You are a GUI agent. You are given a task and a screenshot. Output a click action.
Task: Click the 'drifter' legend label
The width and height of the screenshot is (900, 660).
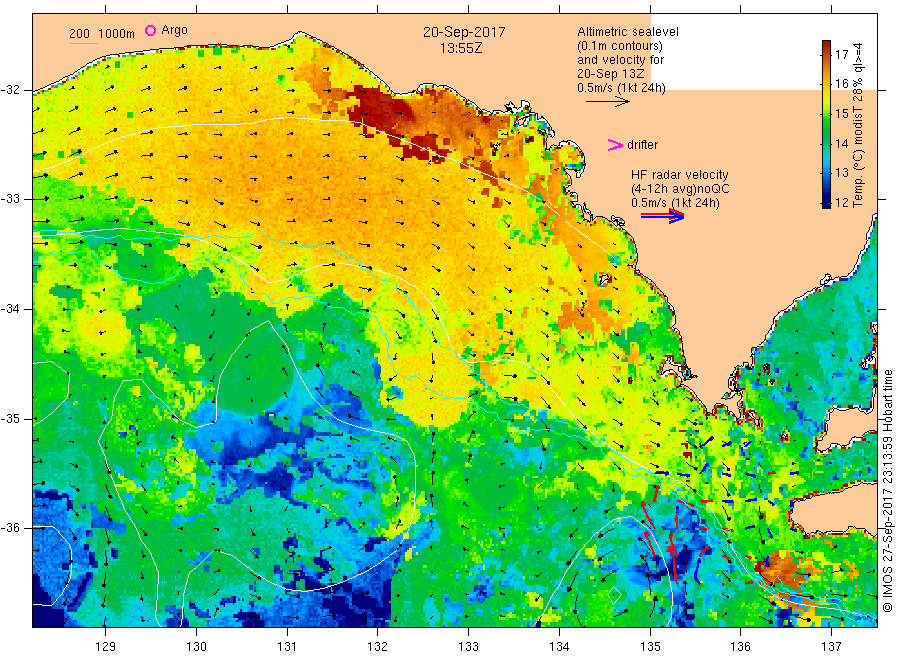[642, 145]
